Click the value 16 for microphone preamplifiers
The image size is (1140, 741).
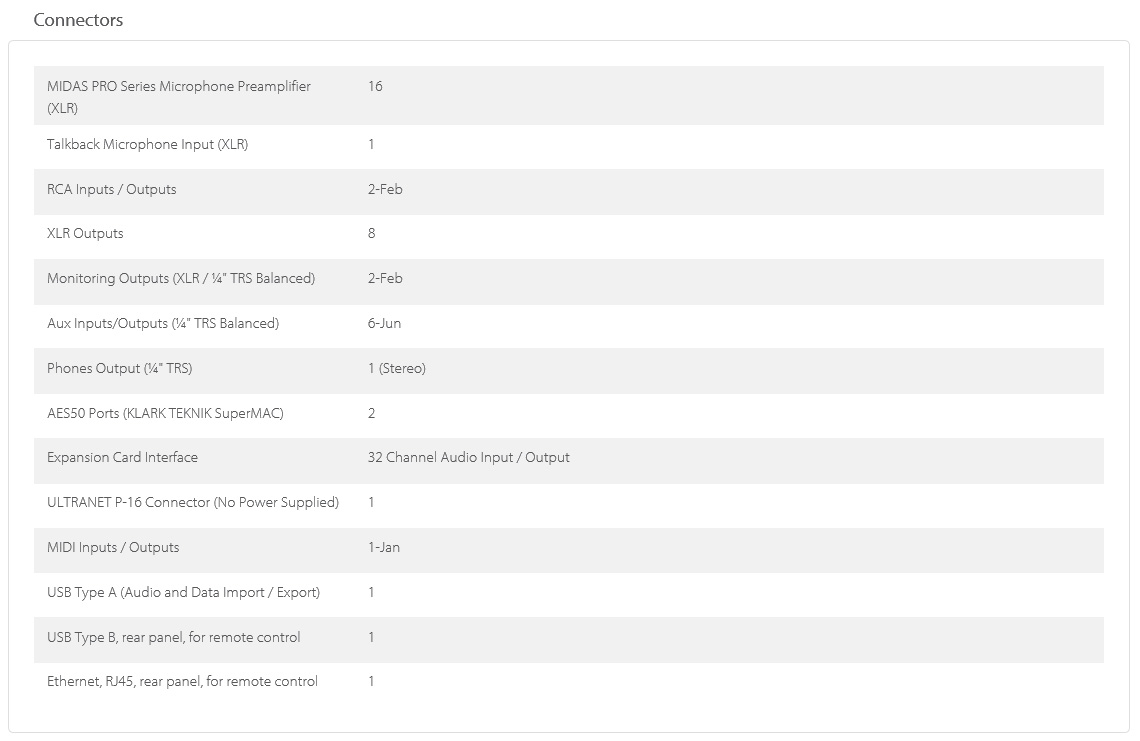tap(375, 86)
